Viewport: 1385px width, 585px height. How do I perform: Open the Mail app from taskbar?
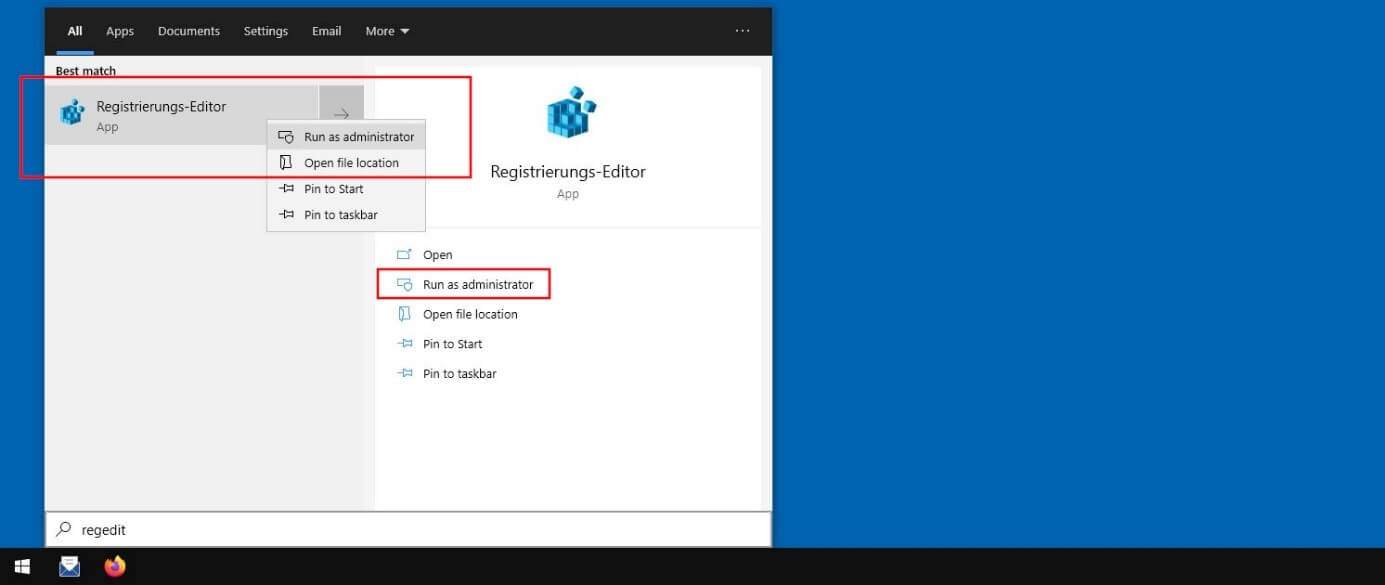pyautogui.click(x=69, y=567)
